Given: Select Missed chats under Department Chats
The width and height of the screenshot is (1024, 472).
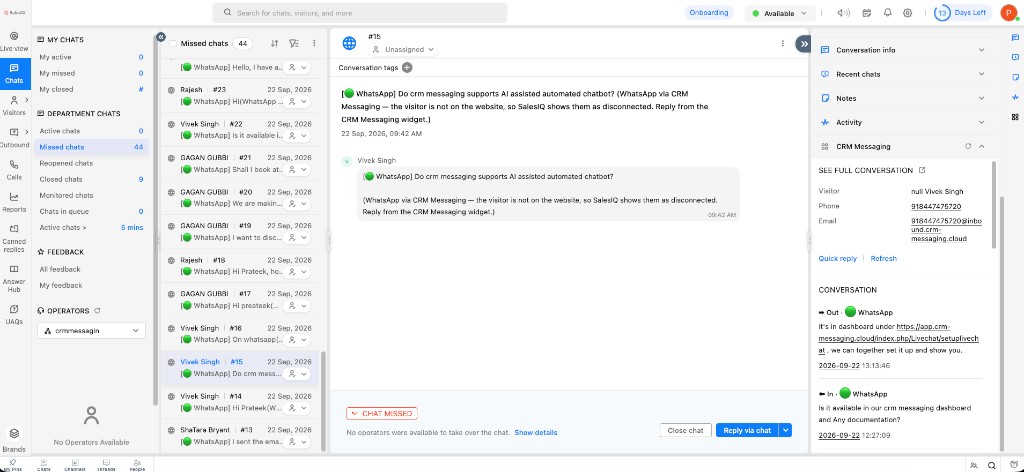Looking at the screenshot, I should pos(91,147).
